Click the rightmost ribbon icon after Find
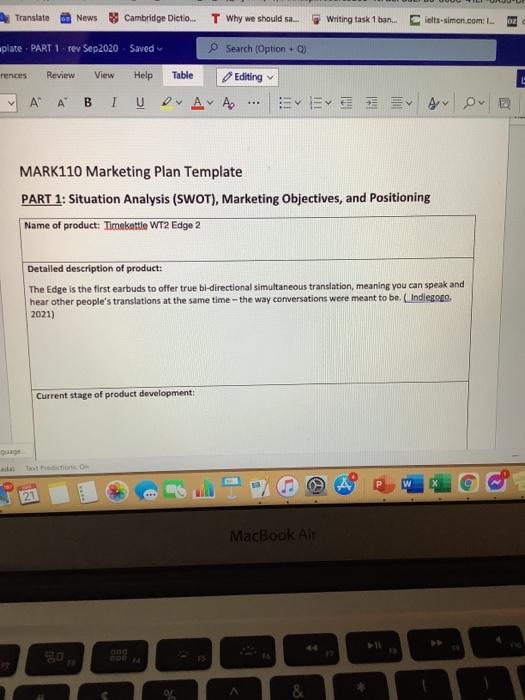The width and height of the screenshot is (525, 700). pyautogui.click(x=504, y=104)
